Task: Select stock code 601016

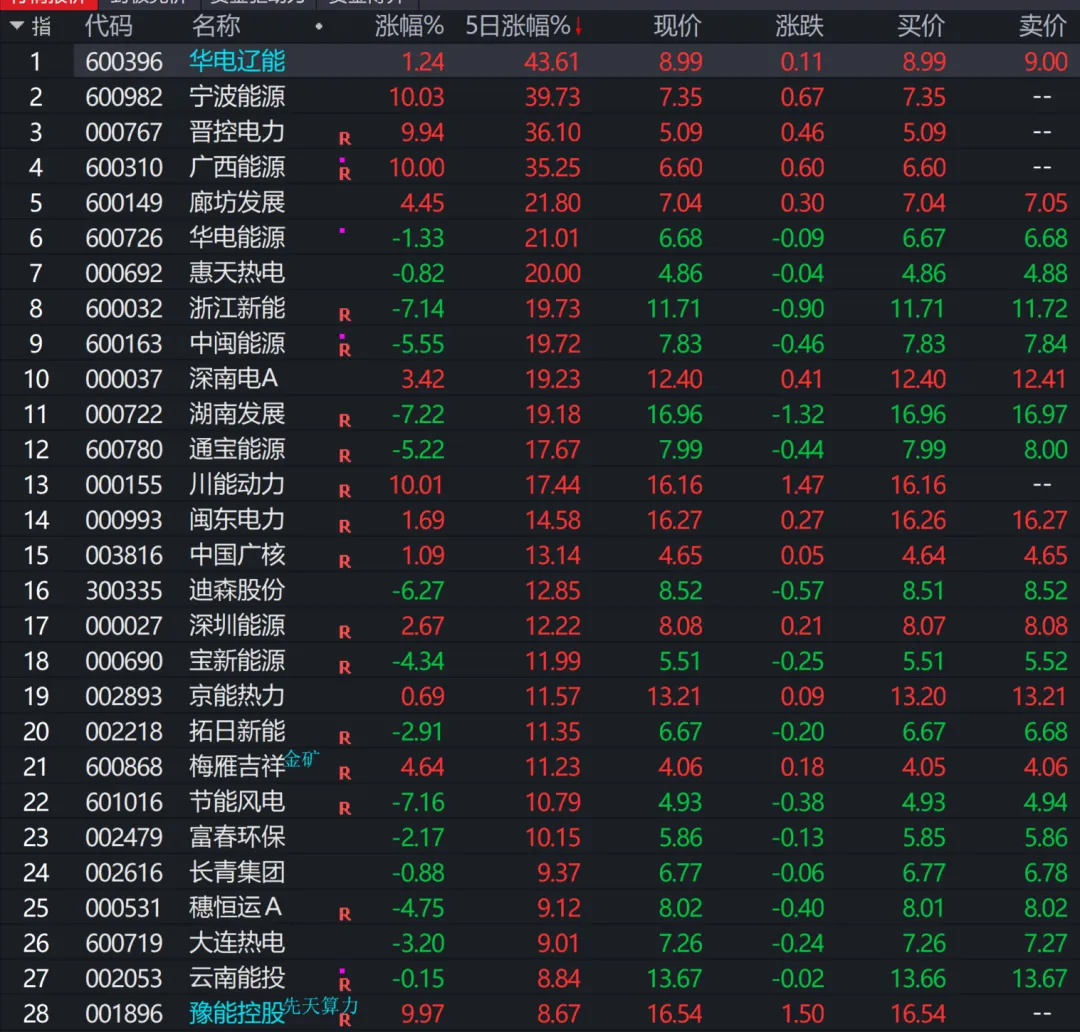Action: [x=124, y=803]
